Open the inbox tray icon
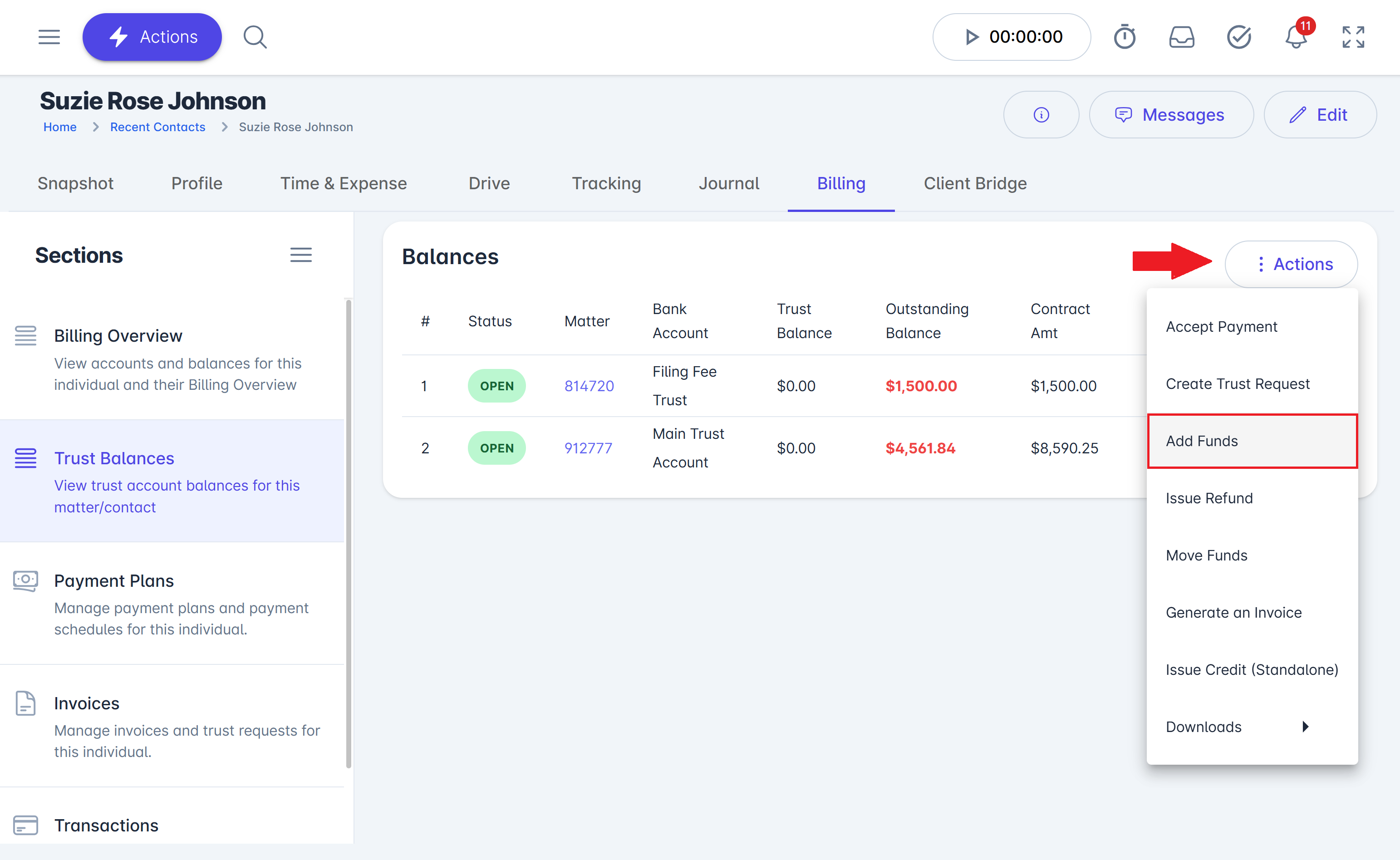Image resolution: width=1400 pixels, height=860 pixels. pos(1181,37)
